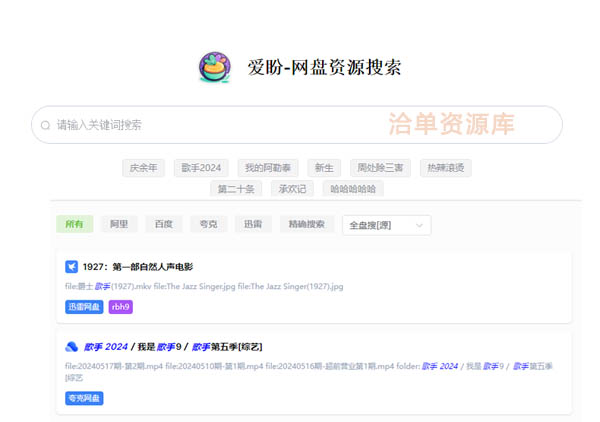This screenshot has width=600, height=422.
Task: Select the 承欢记 keyword tag
Action: click(x=292, y=189)
